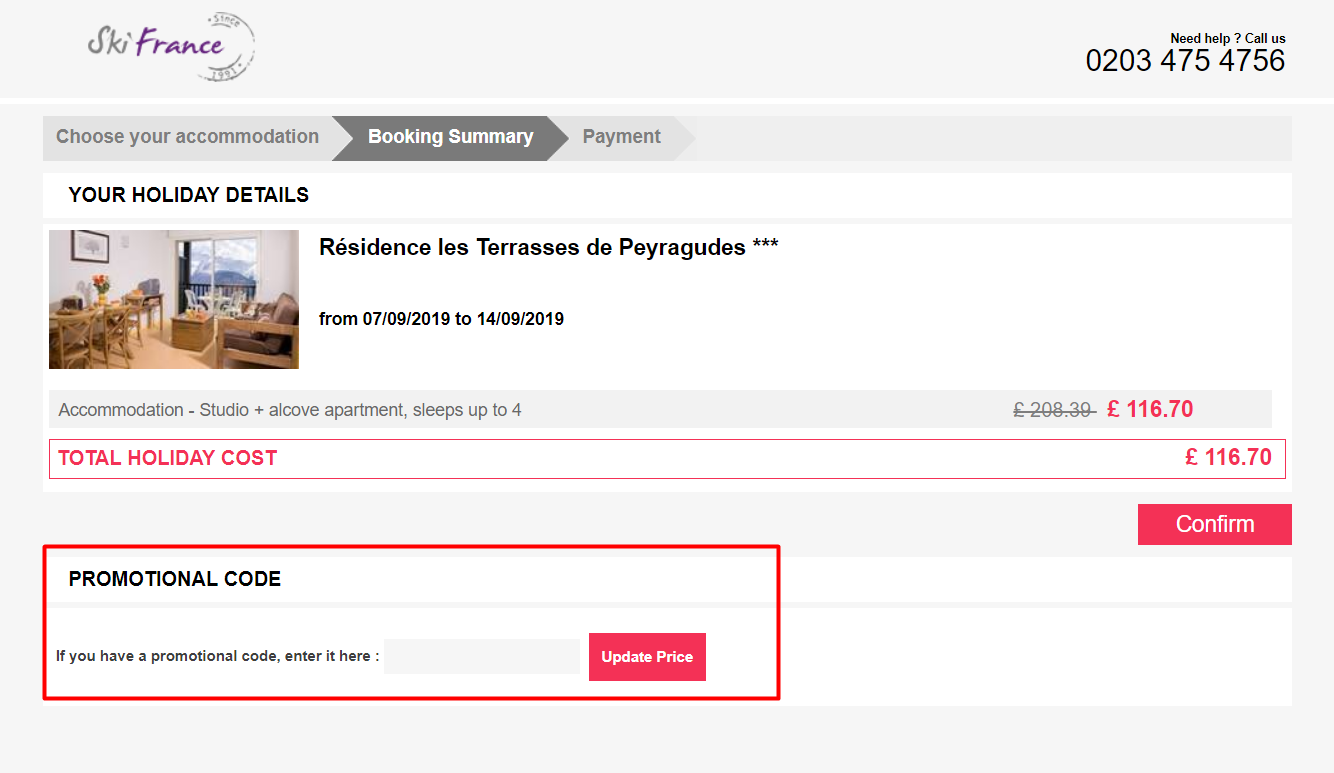
Task: Select the discounted £ 116.70 price
Action: click(1150, 408)
